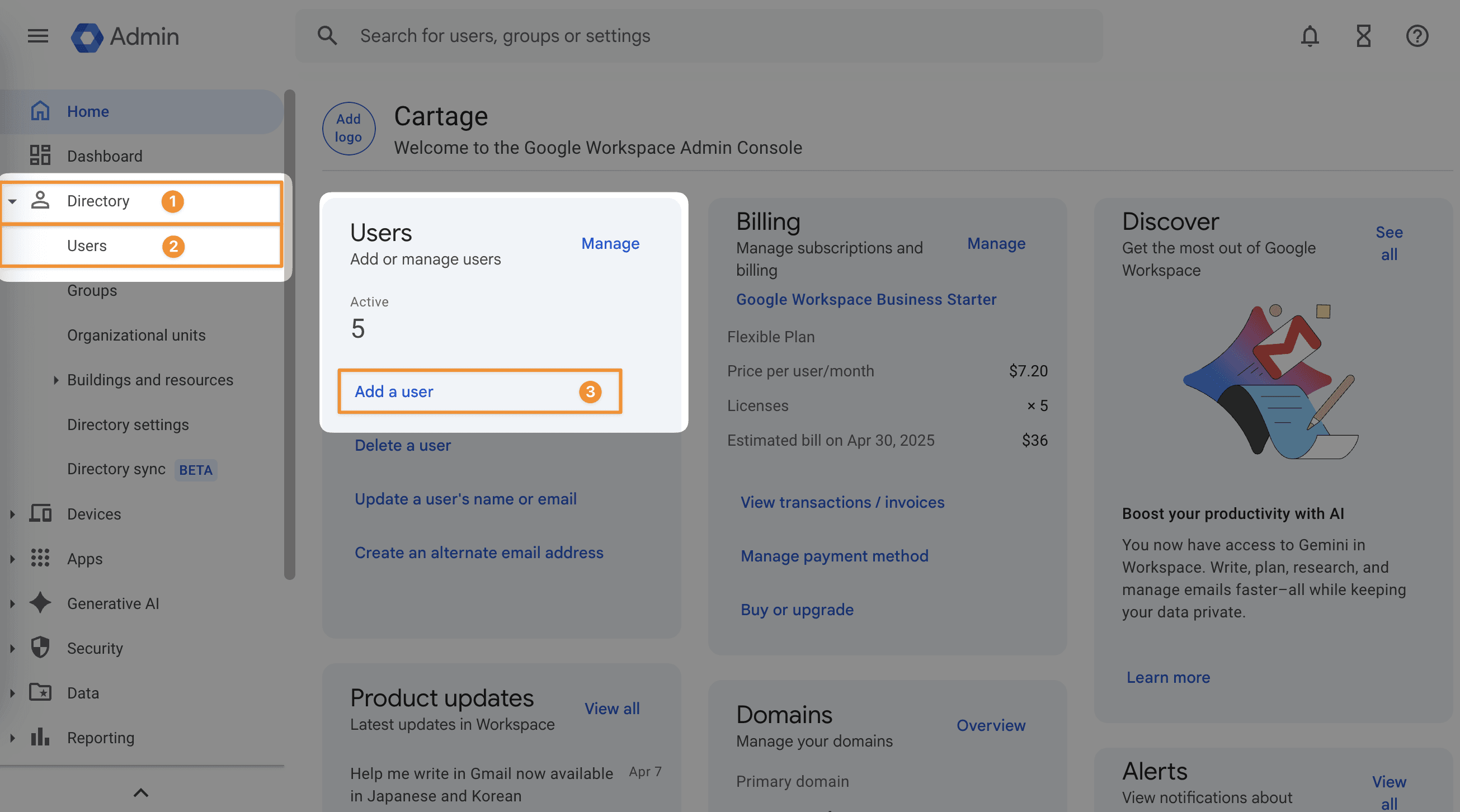Click See all in Discover card
This screenshot has width=1460, height=812.
coord(1388,243)
